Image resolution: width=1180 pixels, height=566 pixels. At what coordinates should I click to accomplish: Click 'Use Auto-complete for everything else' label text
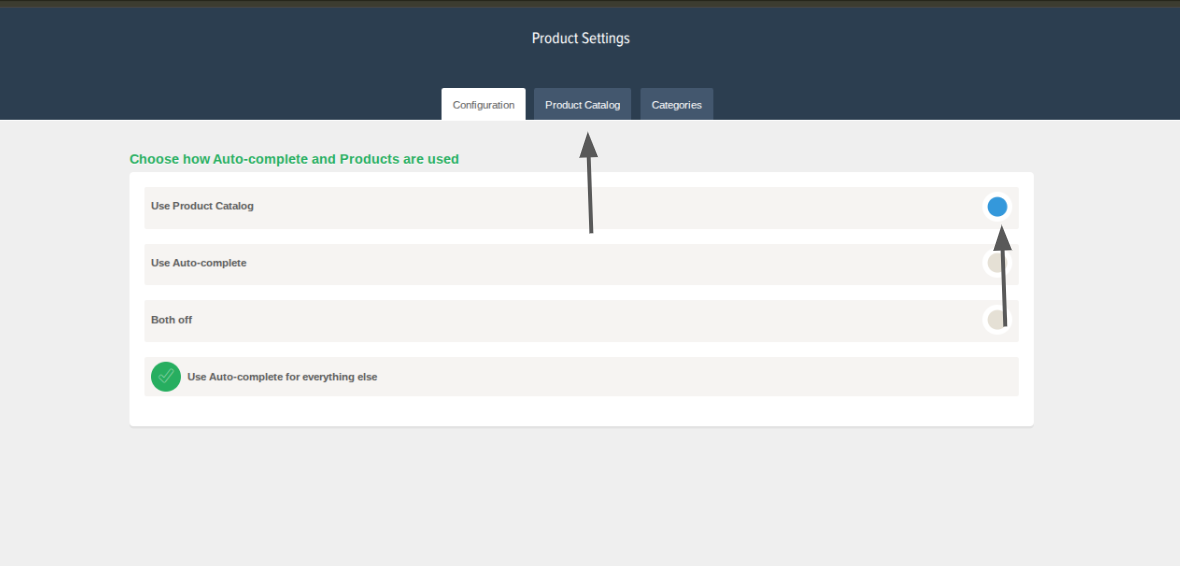pos(282,376)
